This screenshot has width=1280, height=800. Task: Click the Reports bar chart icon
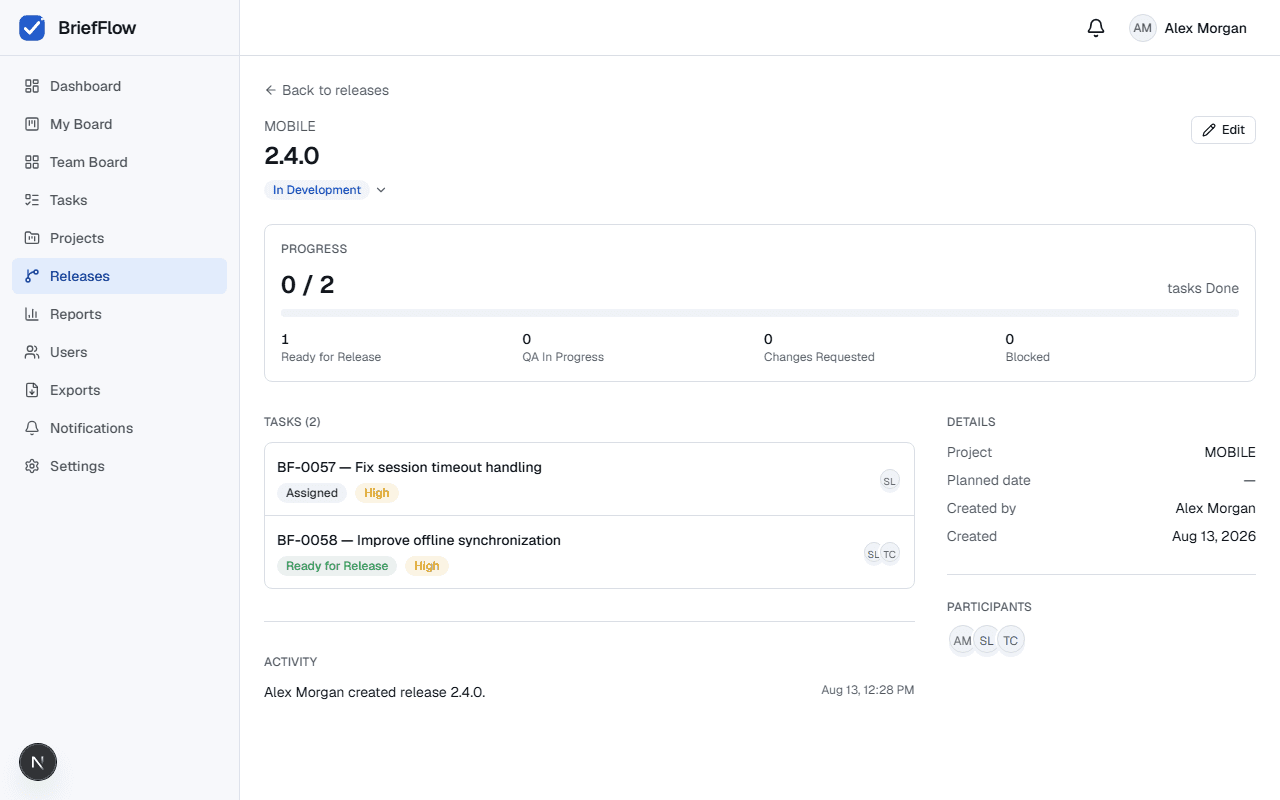click(32, 314)
